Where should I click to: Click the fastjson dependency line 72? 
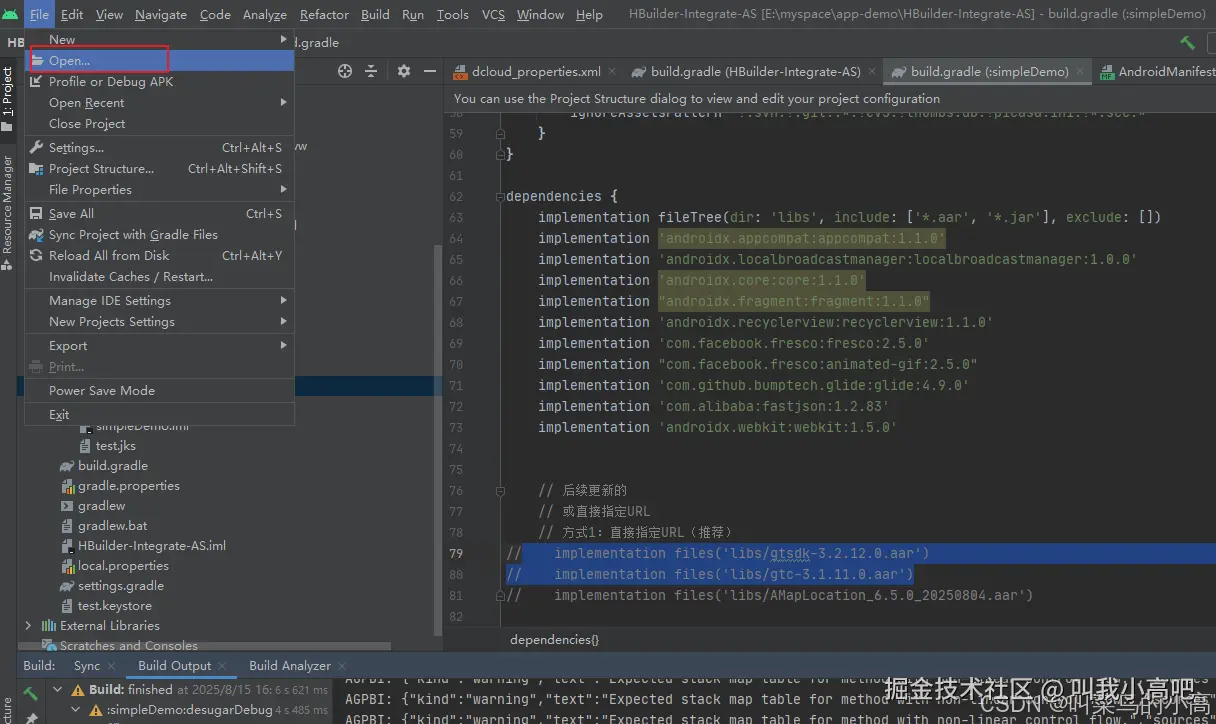point(714,406)
